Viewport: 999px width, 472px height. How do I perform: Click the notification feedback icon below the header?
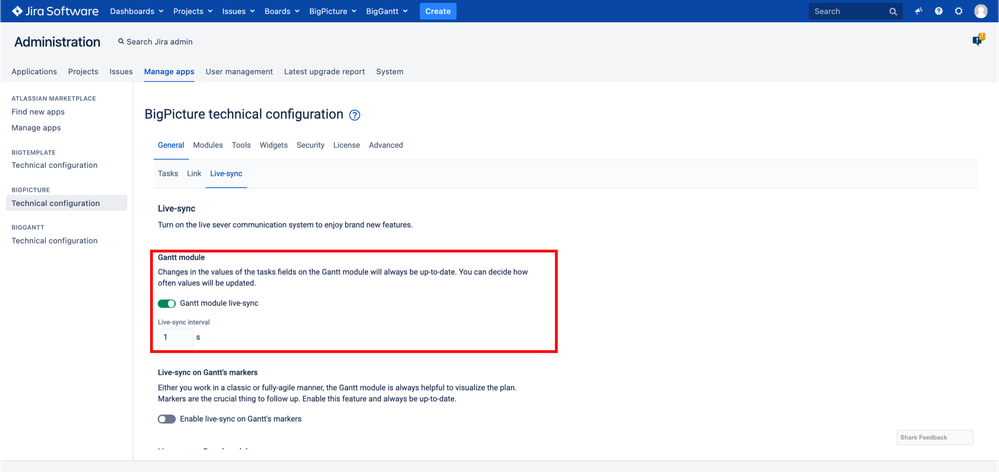[978, 40]
